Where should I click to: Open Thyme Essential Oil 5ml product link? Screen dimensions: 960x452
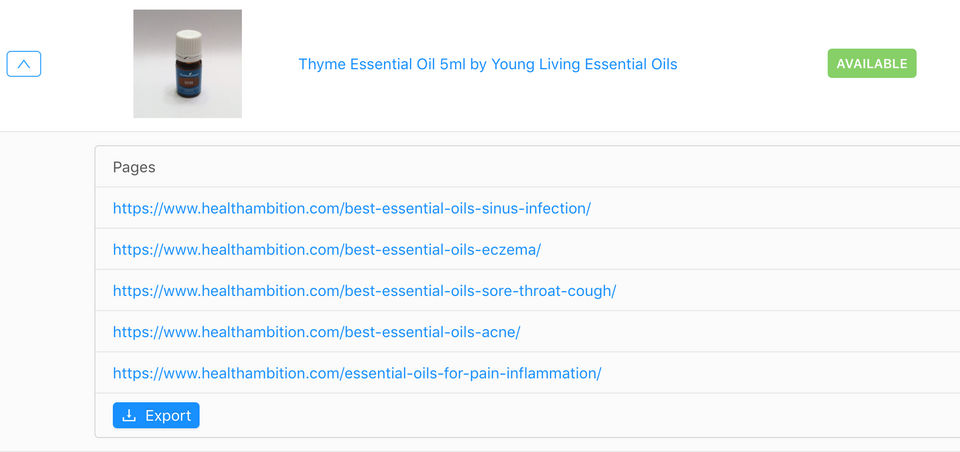pos(487,64)
